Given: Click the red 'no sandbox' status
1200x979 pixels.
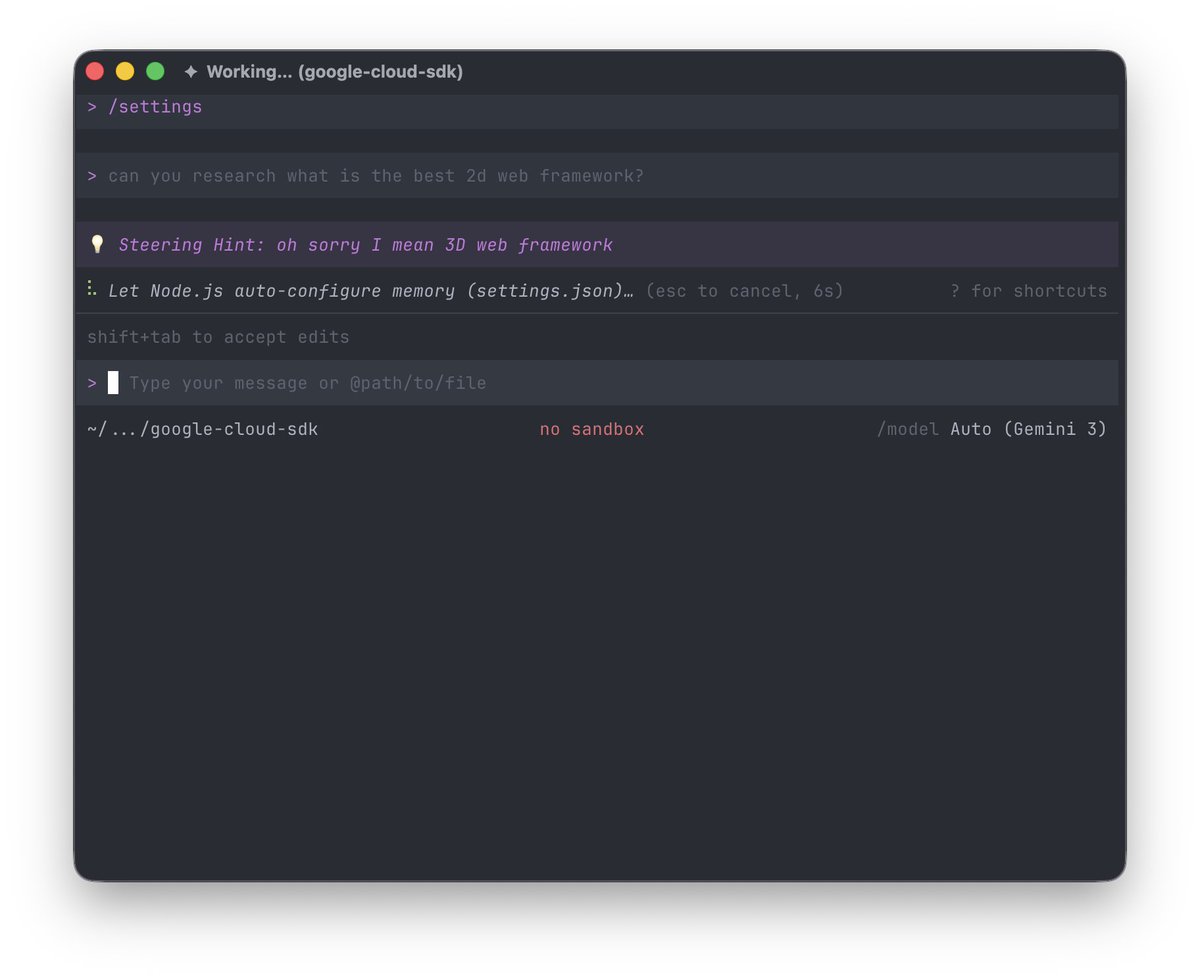Looking at the screenshot, I should coord(592,429).
